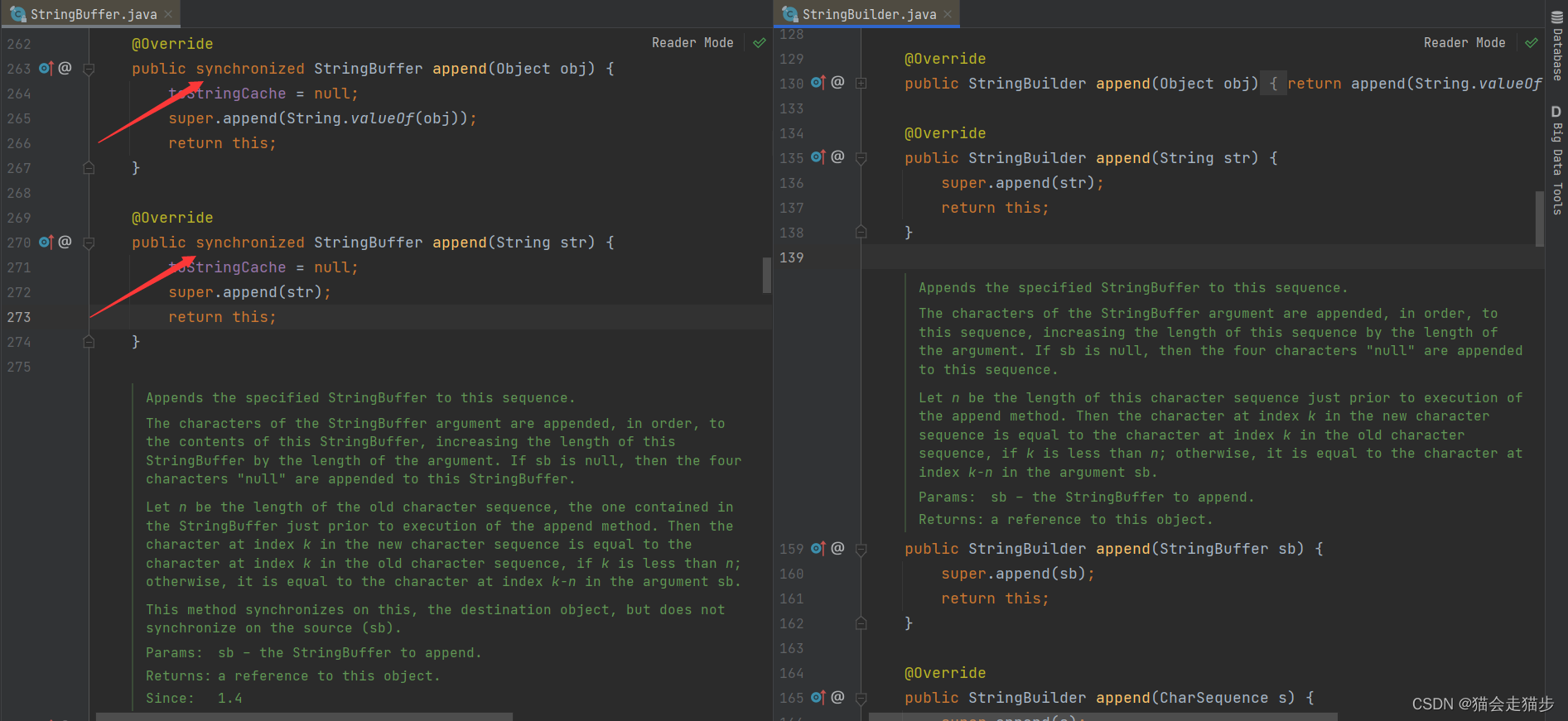Click horizontal scrollbar of StringBuffer editor
This screenshot has height=721, width=1568.
pyautogui.click(x=304, y=717)
